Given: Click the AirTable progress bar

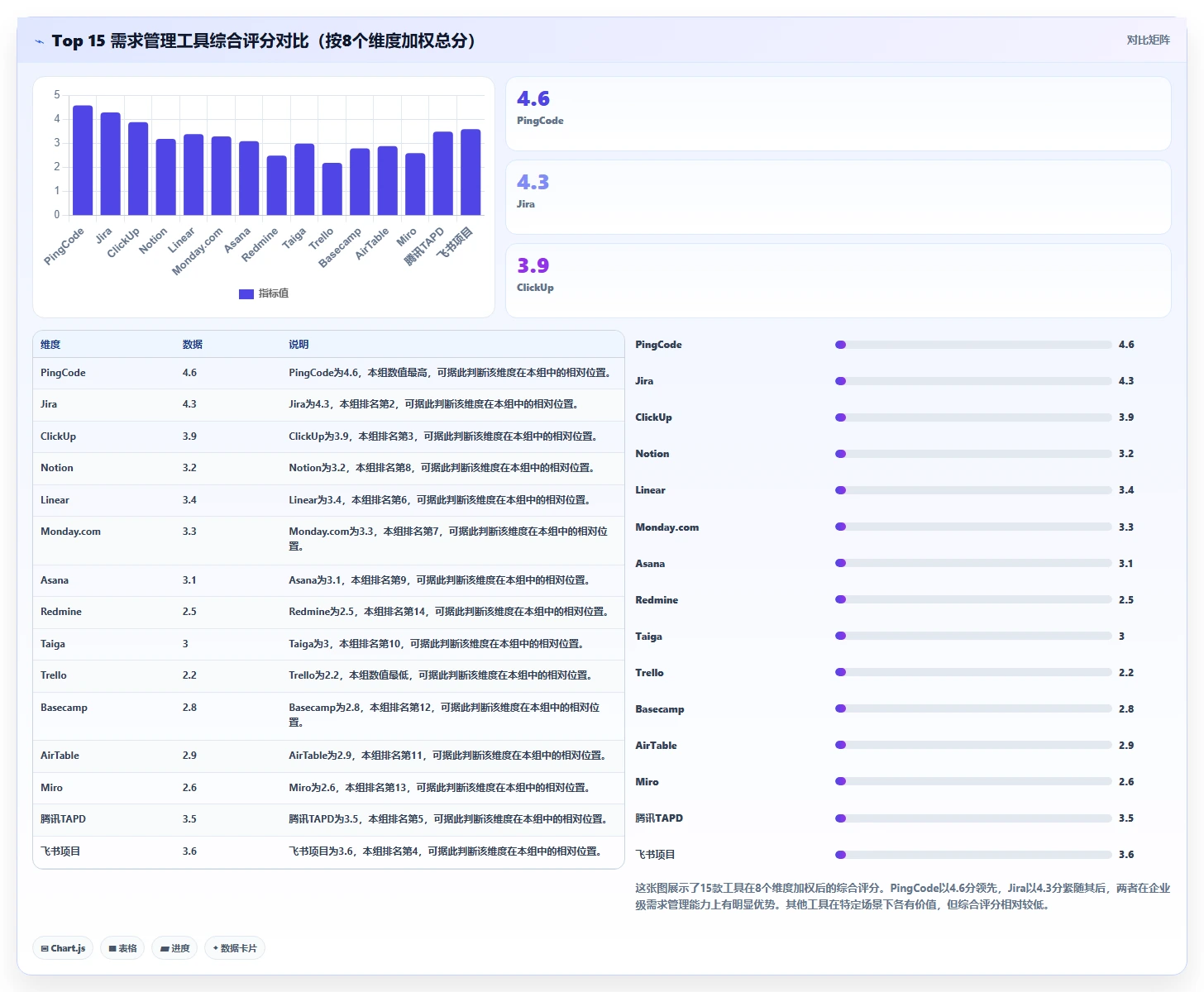Looking at the screenshot, I should (973, 745).
